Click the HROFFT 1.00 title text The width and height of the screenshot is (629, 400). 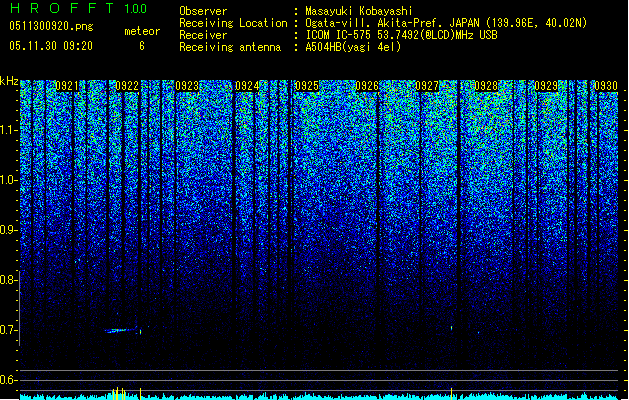(x=78, y=8)
